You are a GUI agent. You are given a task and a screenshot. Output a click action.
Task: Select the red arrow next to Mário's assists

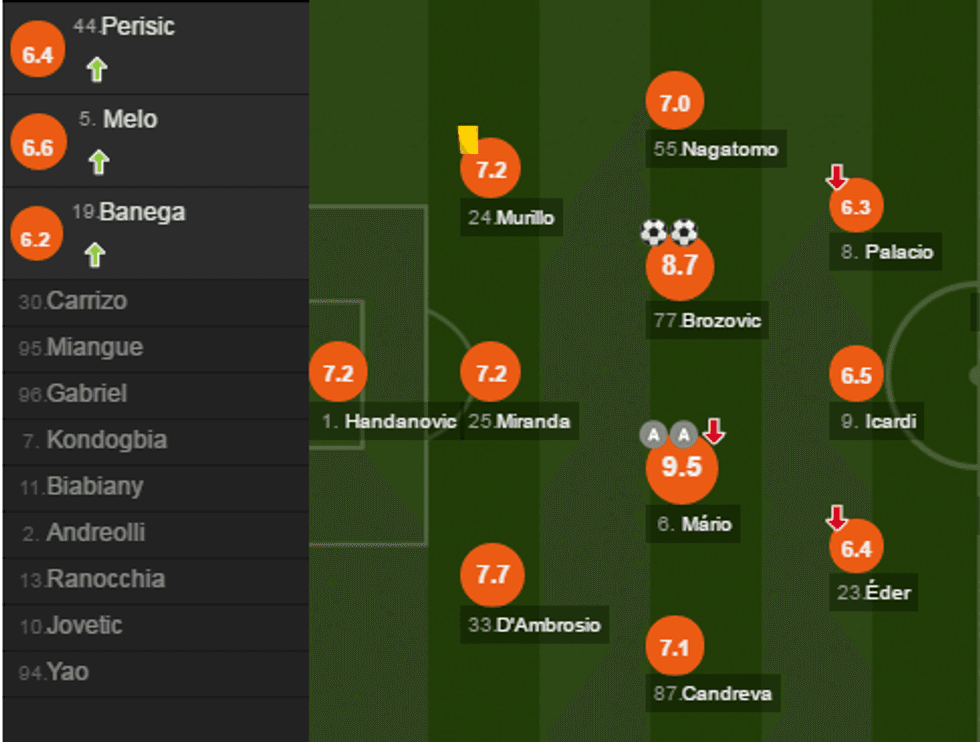pos(712,432)
